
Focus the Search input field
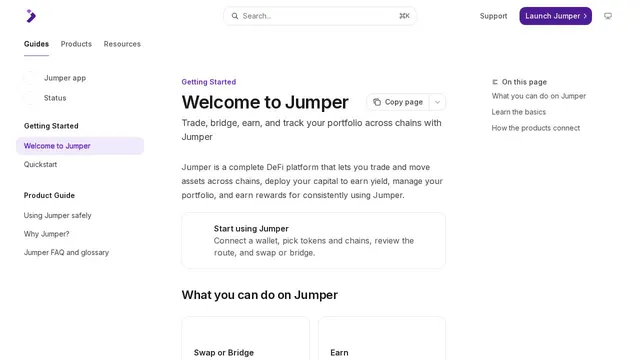320,16
